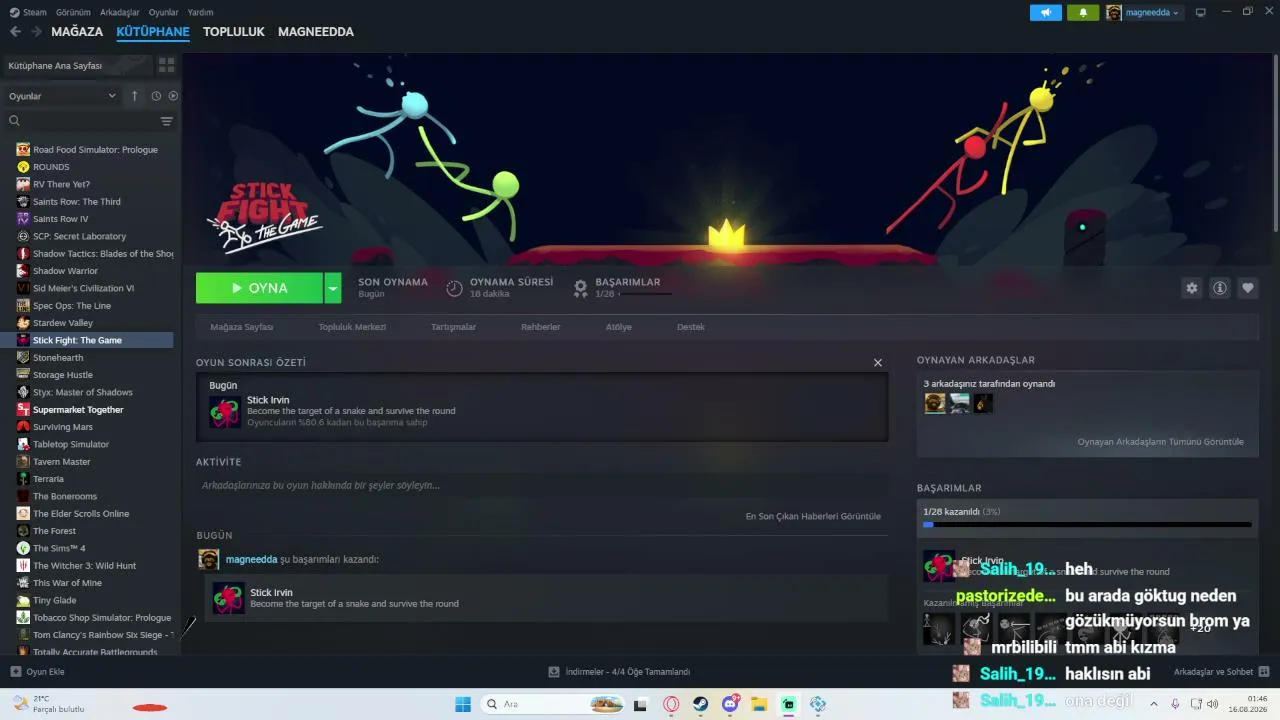The width and height of the screenshot is (1280, 720).
Task: Open the first friend avatar under Oynayan Arkadaşlar
Action: coord(935,403)
